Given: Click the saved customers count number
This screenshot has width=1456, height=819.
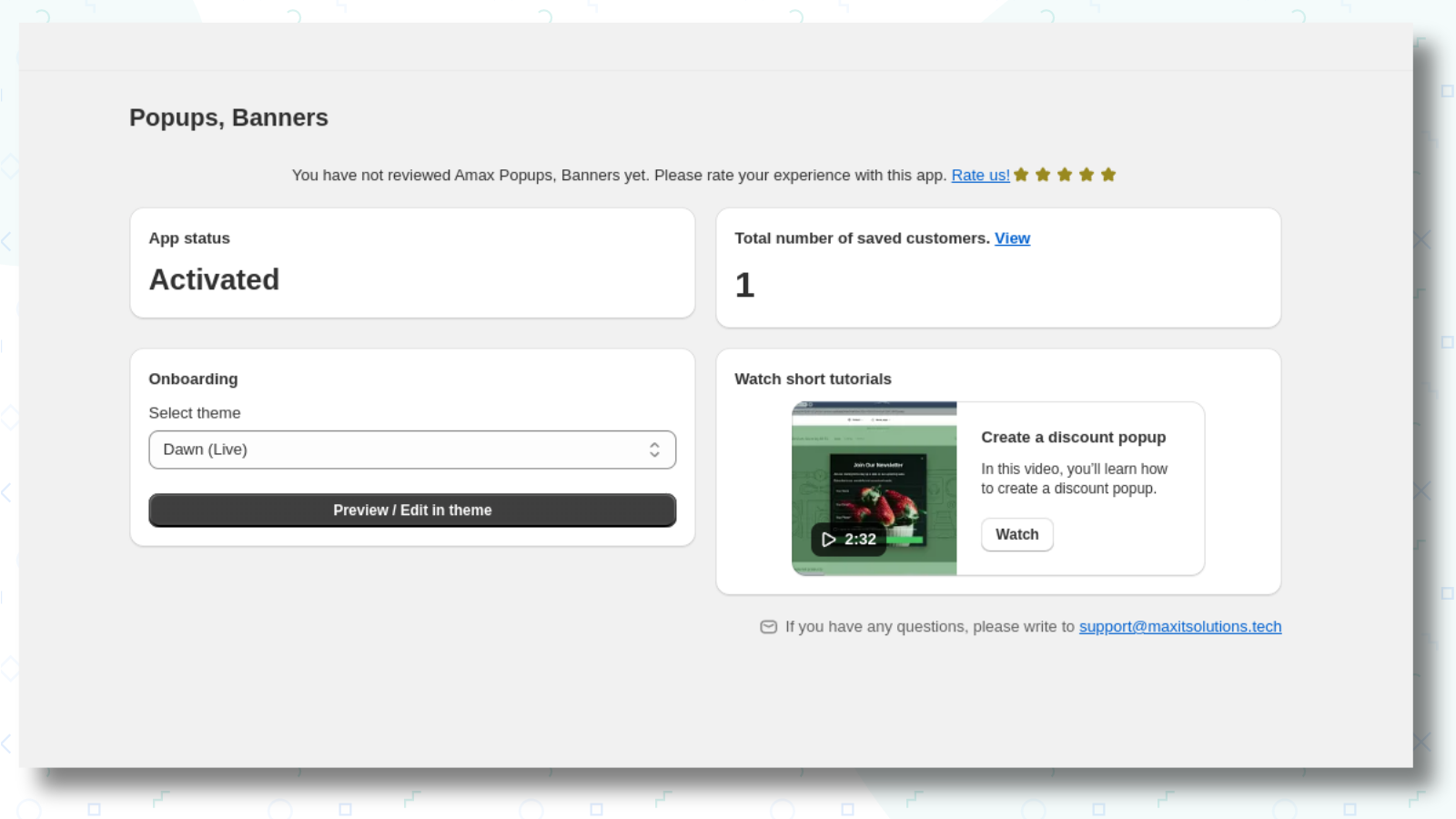Looking at the screenshot, I should pyautogui.click(x=744, y=286).
